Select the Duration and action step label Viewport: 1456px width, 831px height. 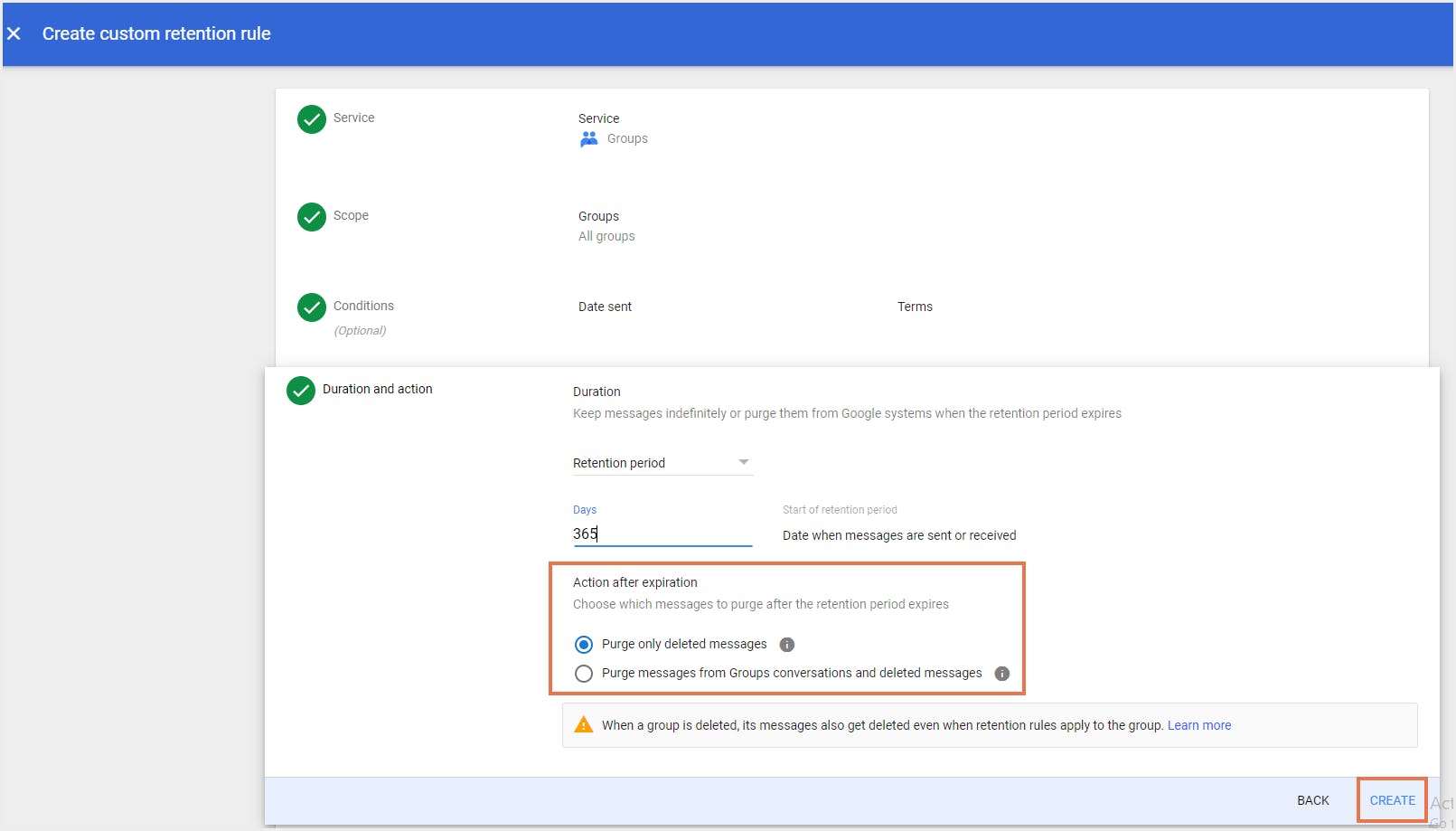point(378,389)
